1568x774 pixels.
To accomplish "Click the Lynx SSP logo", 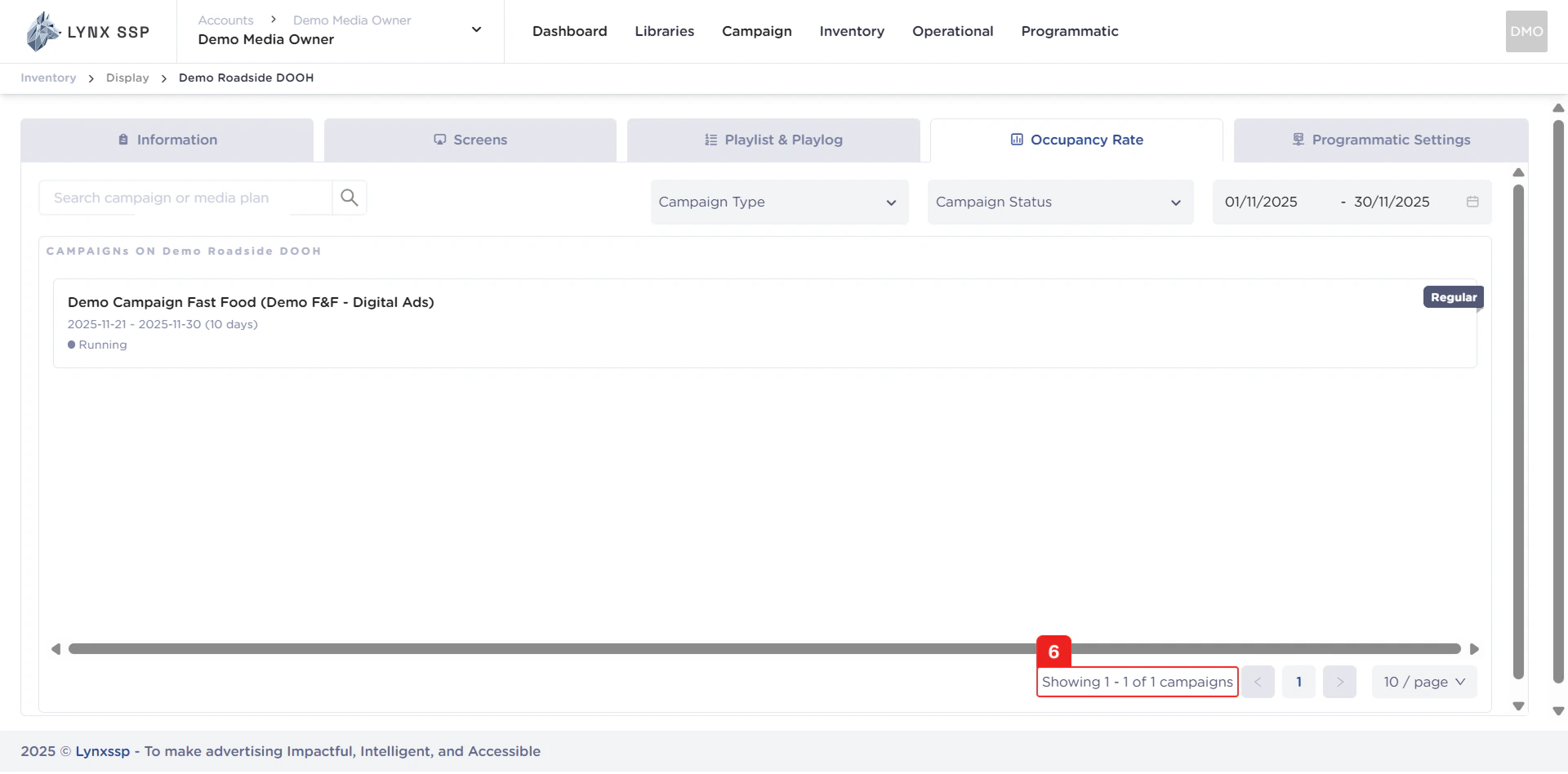I will coord(87,32).
